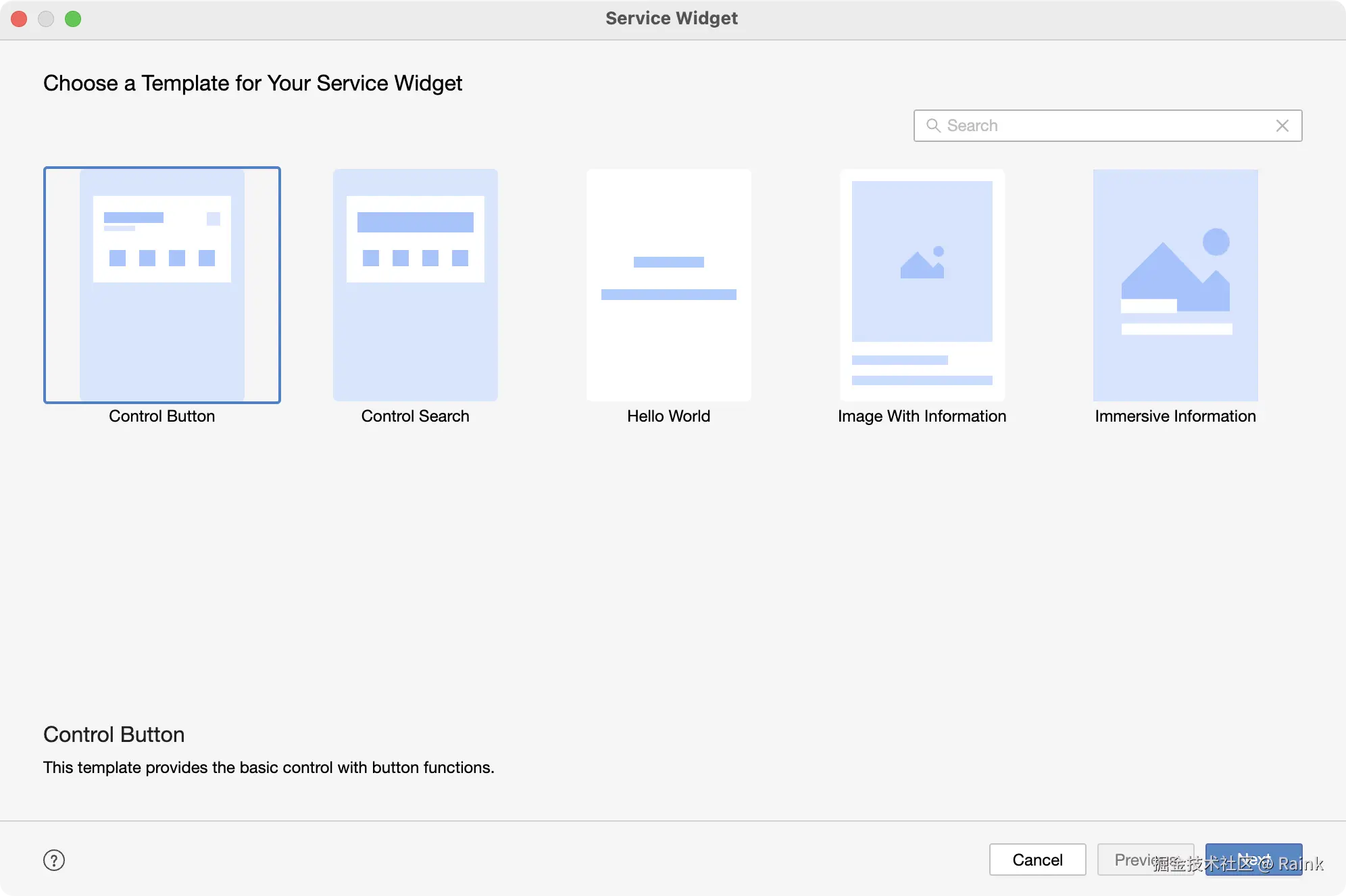Clear search with the X icon

[1282, 126]
